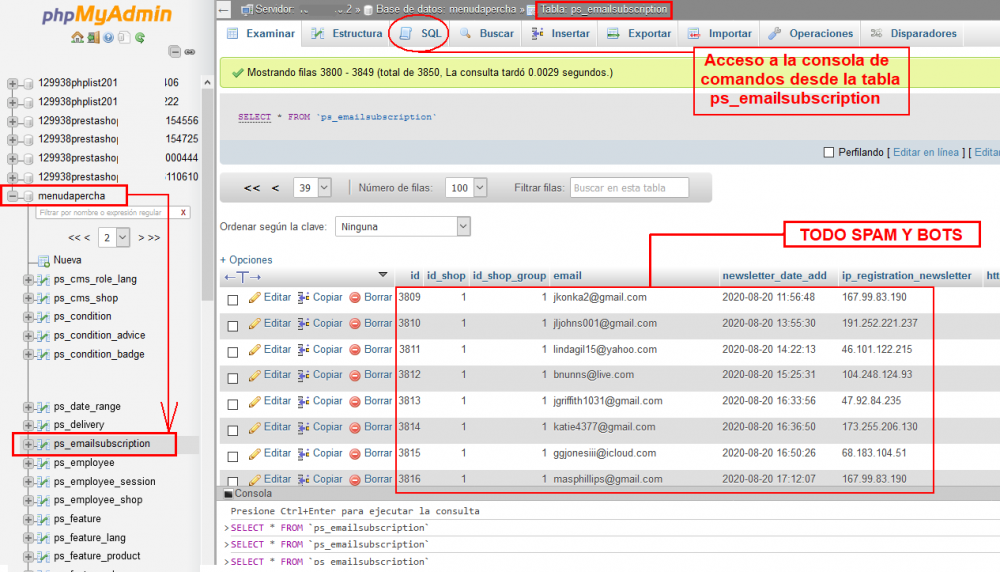Open the Estructura tab
This screenshot has width=1000, height=572.
[x=347, y=33]
